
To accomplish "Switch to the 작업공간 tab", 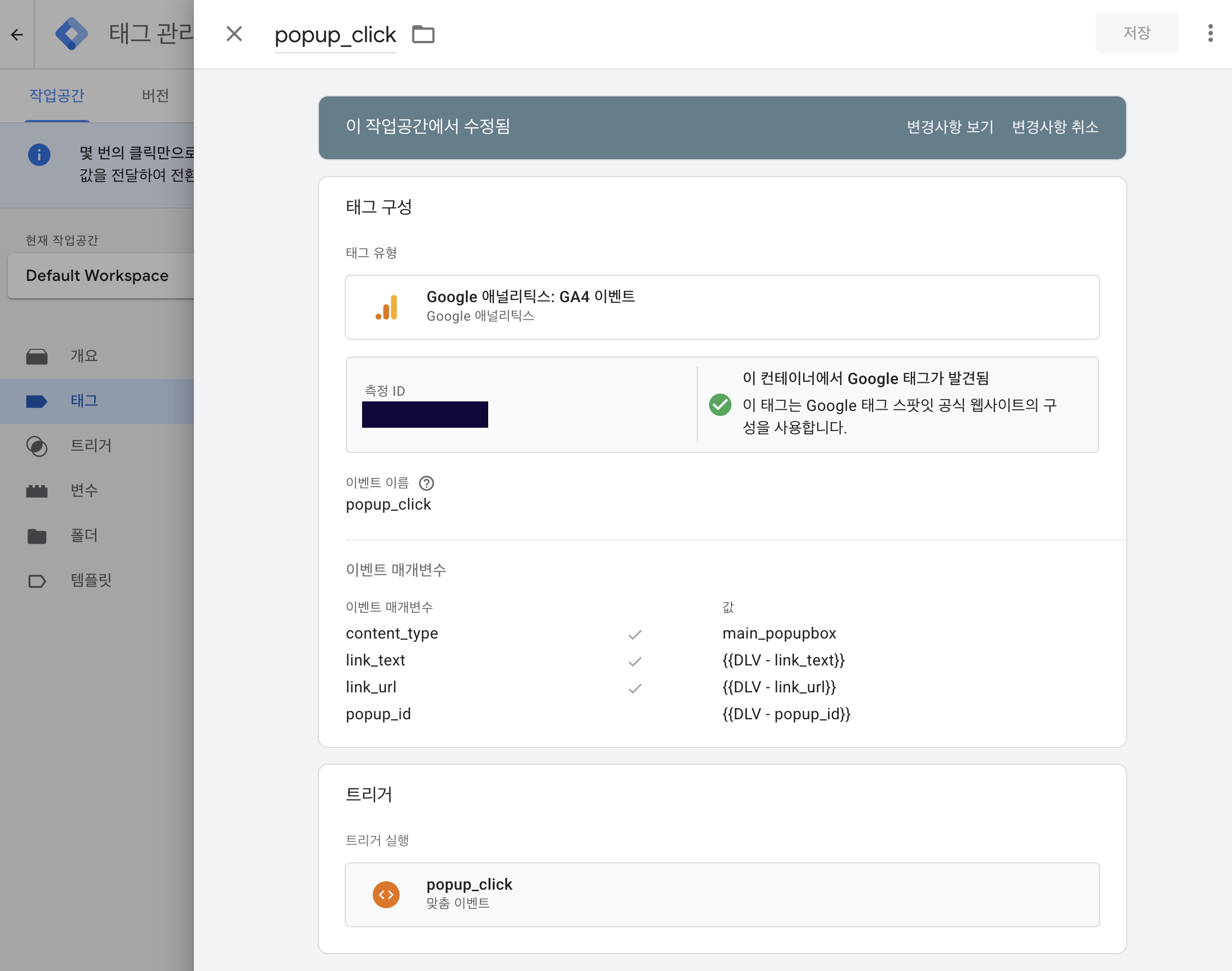I will click(x=57, y=95).
